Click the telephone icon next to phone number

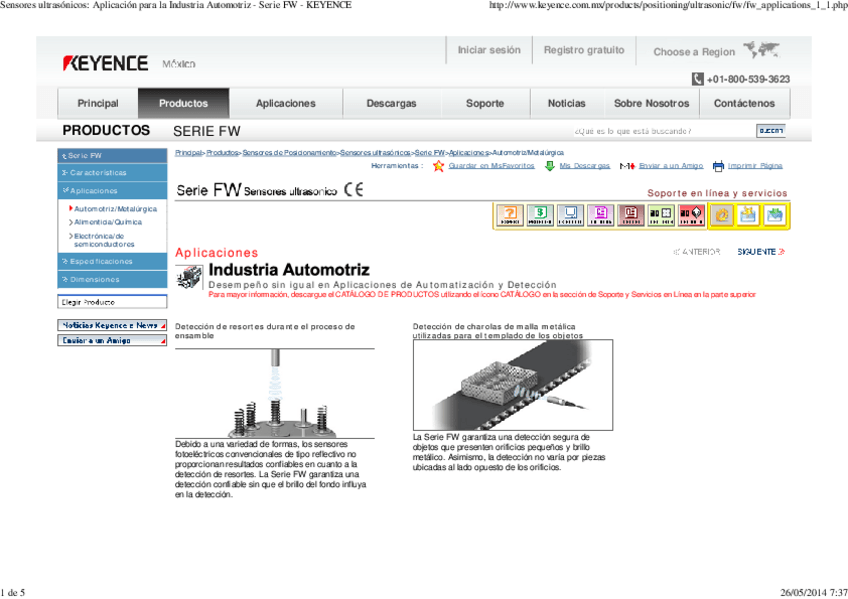[x=698, y=79]
